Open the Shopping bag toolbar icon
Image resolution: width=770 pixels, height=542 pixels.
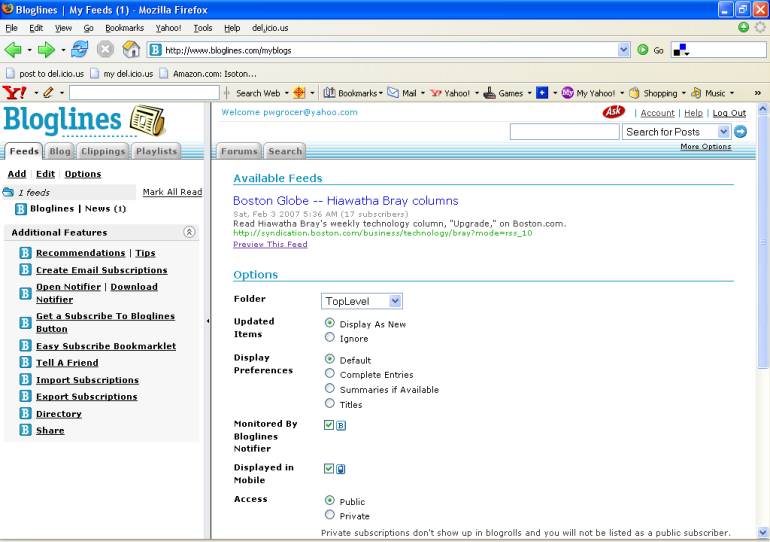coord(634,93)
